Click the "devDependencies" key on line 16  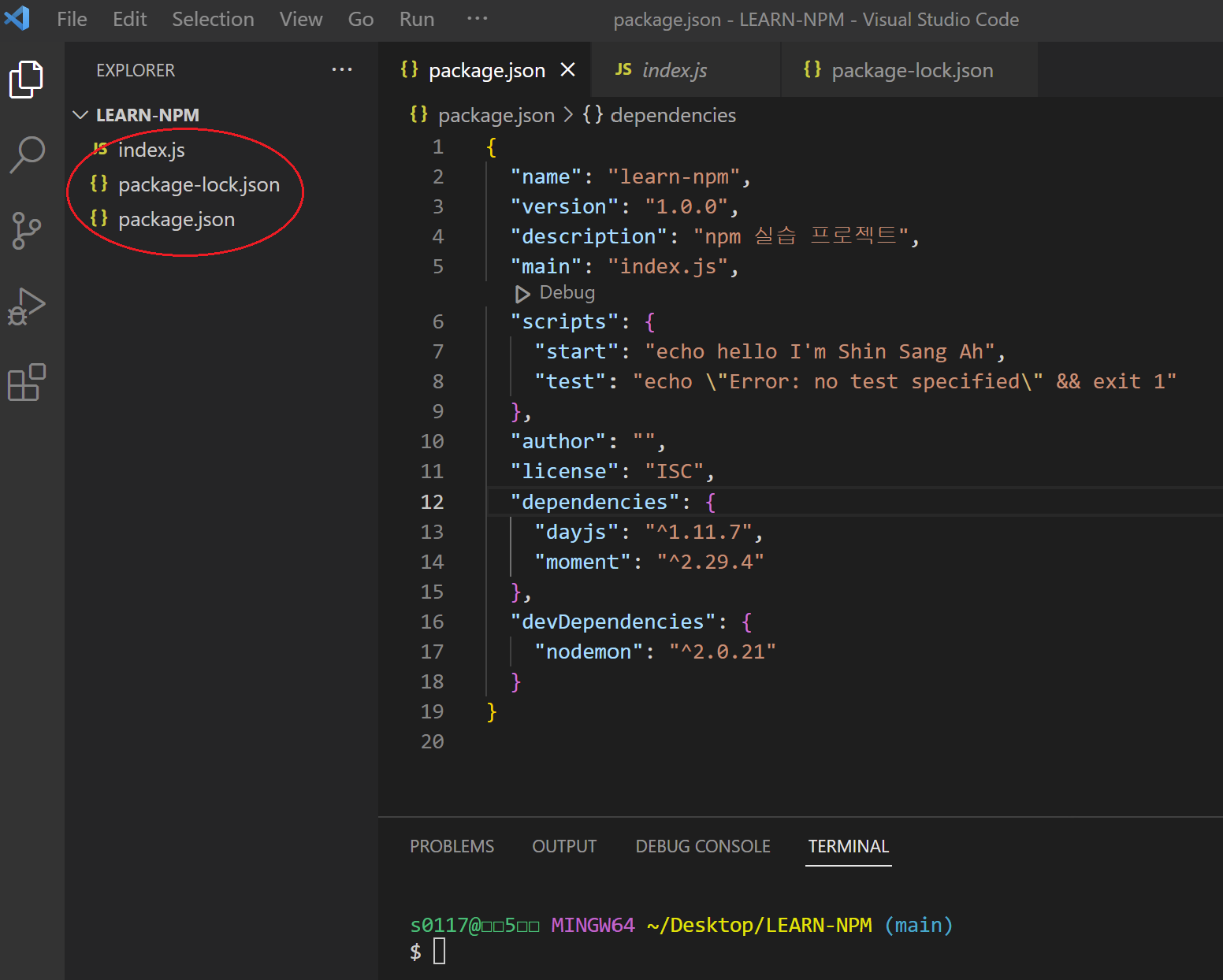pos(612,622)
